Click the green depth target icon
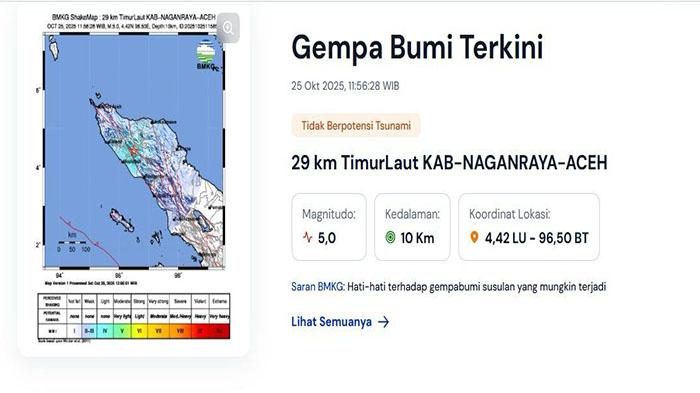The image size is (700, 393). 390,238
